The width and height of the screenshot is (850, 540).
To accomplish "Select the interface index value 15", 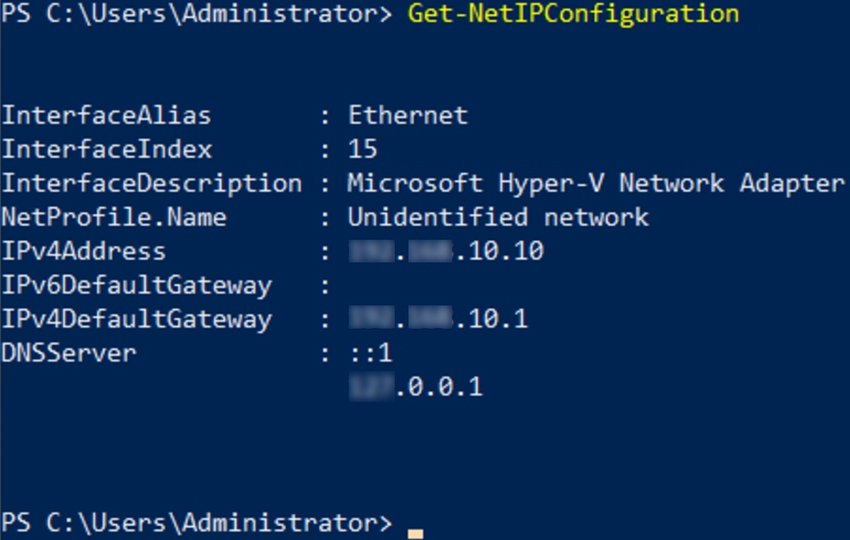I will pyautogui.click(x=362, y=149).
